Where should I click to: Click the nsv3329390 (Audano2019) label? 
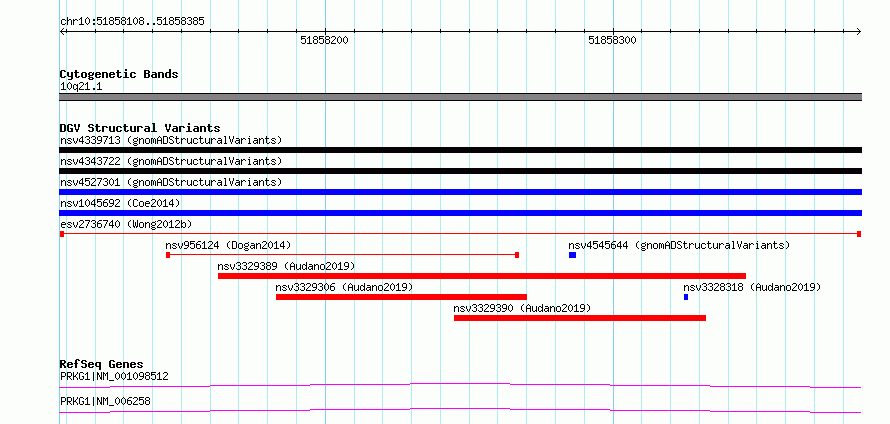pyautogui.click(x=522, y=308)
